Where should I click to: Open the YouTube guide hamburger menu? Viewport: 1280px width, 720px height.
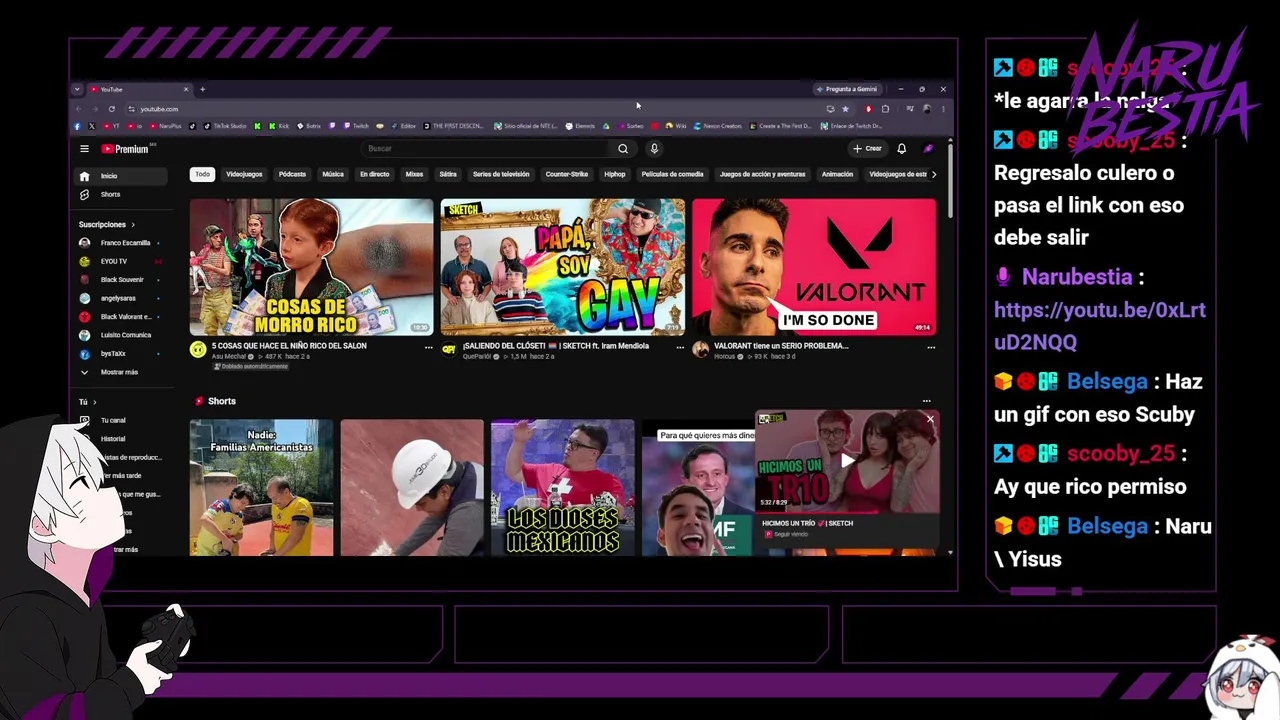[x=84, y=149]
